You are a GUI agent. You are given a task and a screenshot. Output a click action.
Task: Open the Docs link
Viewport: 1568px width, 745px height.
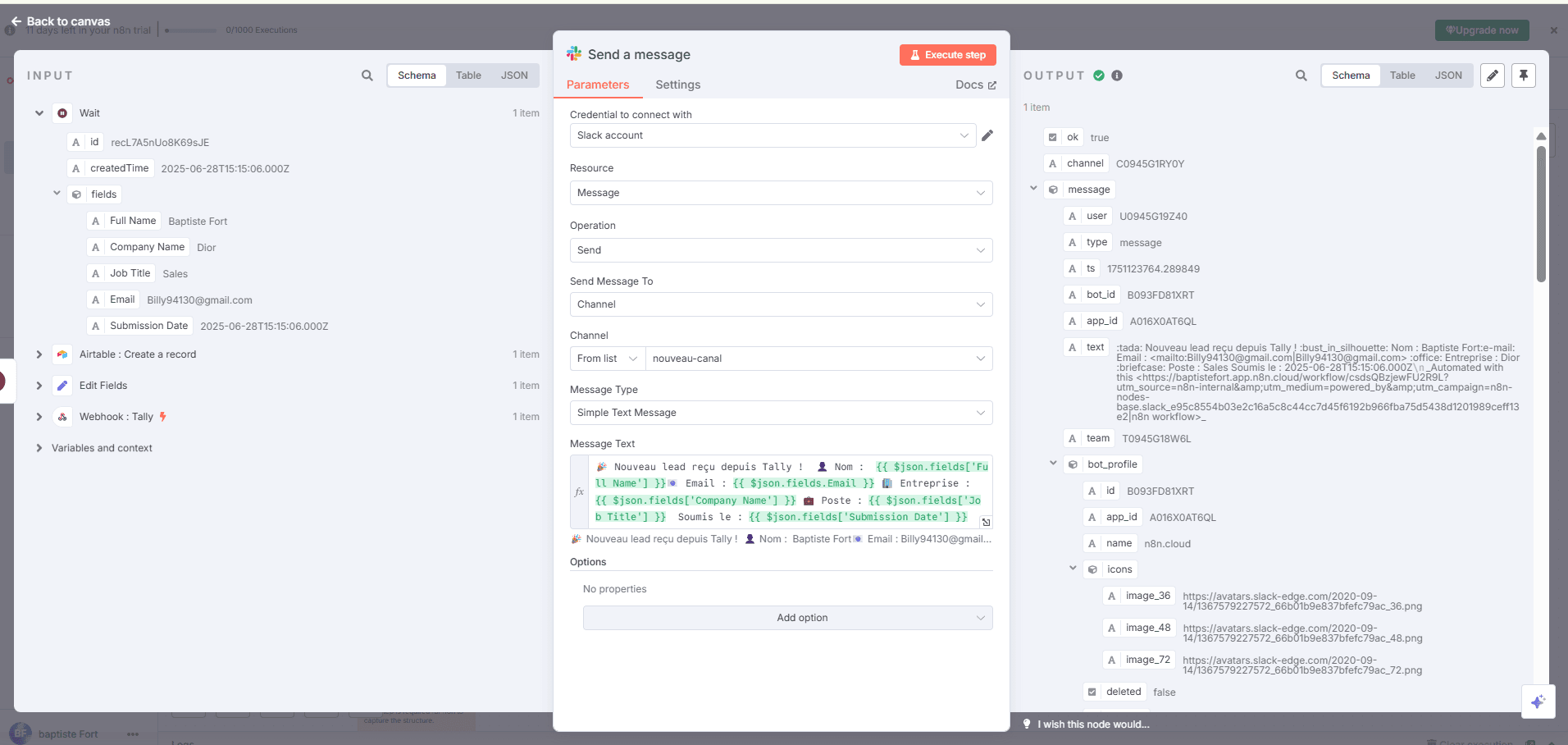pyautogui.click(x=975, y=85)
